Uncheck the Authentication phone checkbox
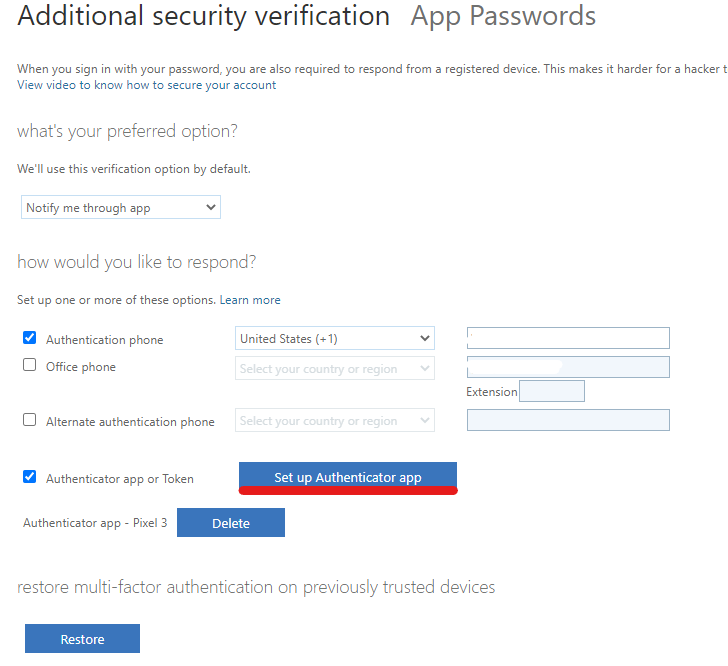This screenshot has width=728, height=666. pyautogui.click(x=30, y=338)
